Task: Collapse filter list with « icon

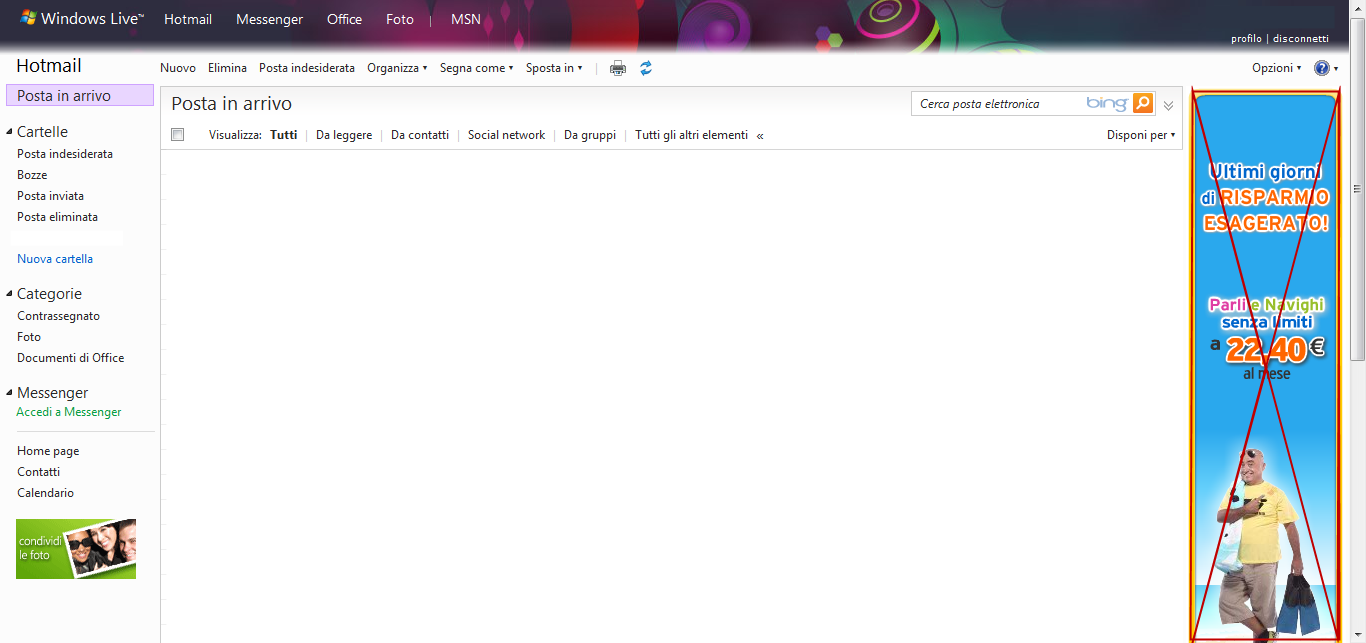Action: click(760, 136)
